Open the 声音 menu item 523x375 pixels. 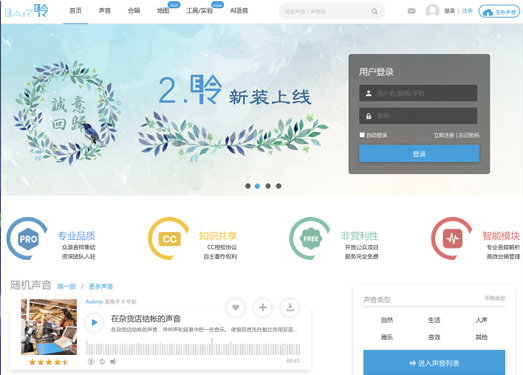point(105,11)
